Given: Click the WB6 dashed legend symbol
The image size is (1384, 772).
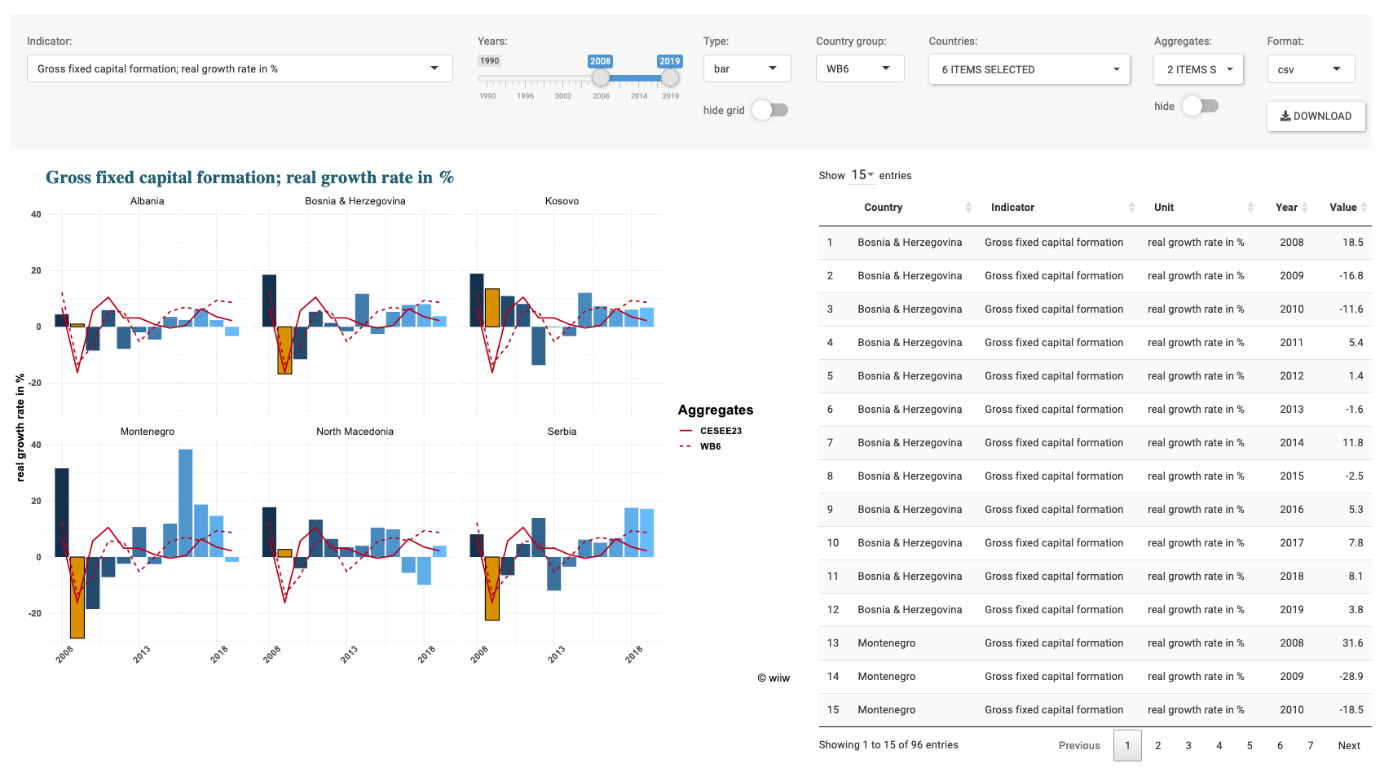Looking at the screenshot, I should tap(686, 446).
